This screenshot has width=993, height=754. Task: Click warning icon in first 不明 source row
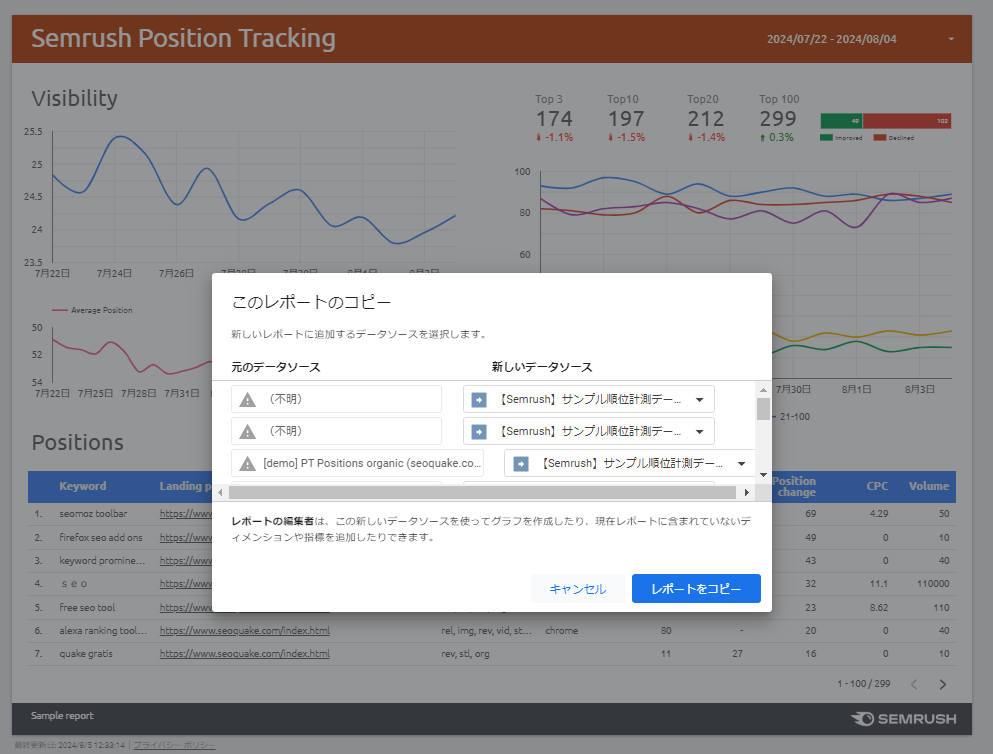[248, 399]
